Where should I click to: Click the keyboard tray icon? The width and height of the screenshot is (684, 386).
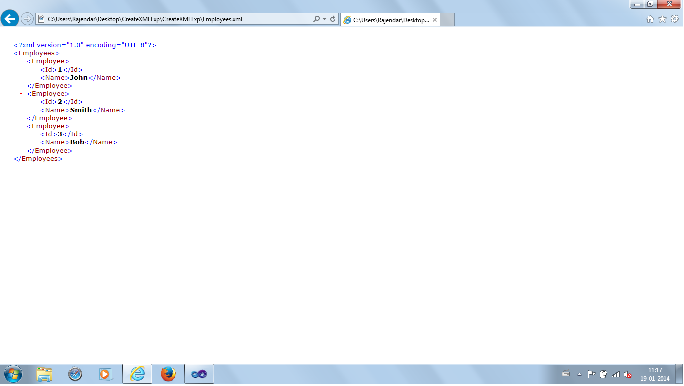point(566,374)
